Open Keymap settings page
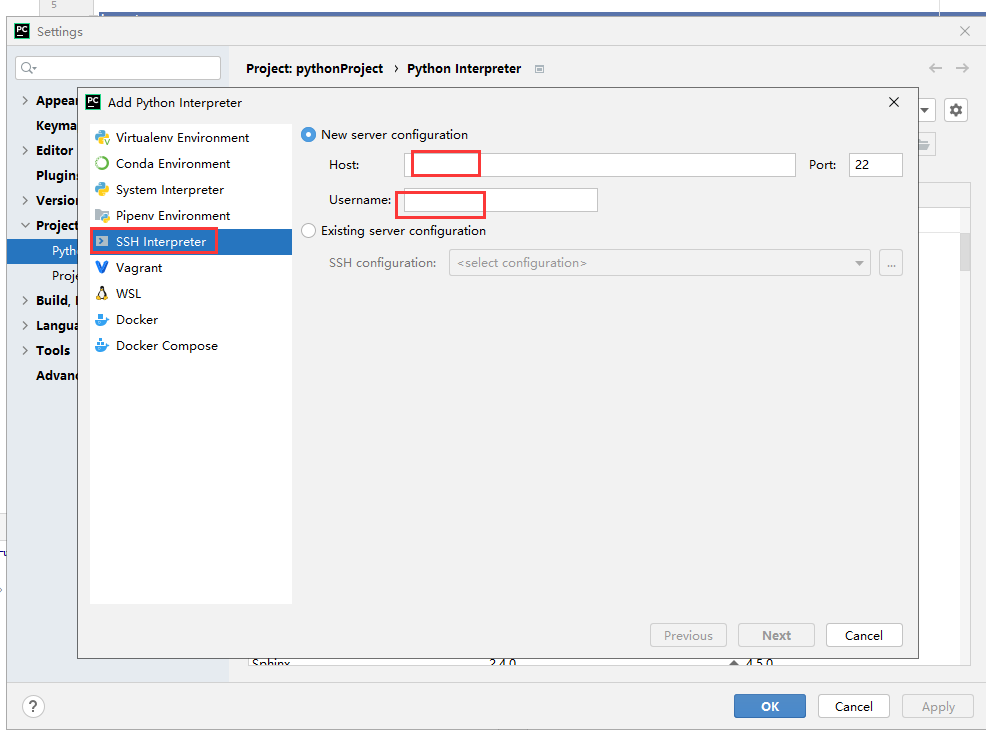Viewport: 986px width, 730px height. pyautogui.click(x=56, y=126)
